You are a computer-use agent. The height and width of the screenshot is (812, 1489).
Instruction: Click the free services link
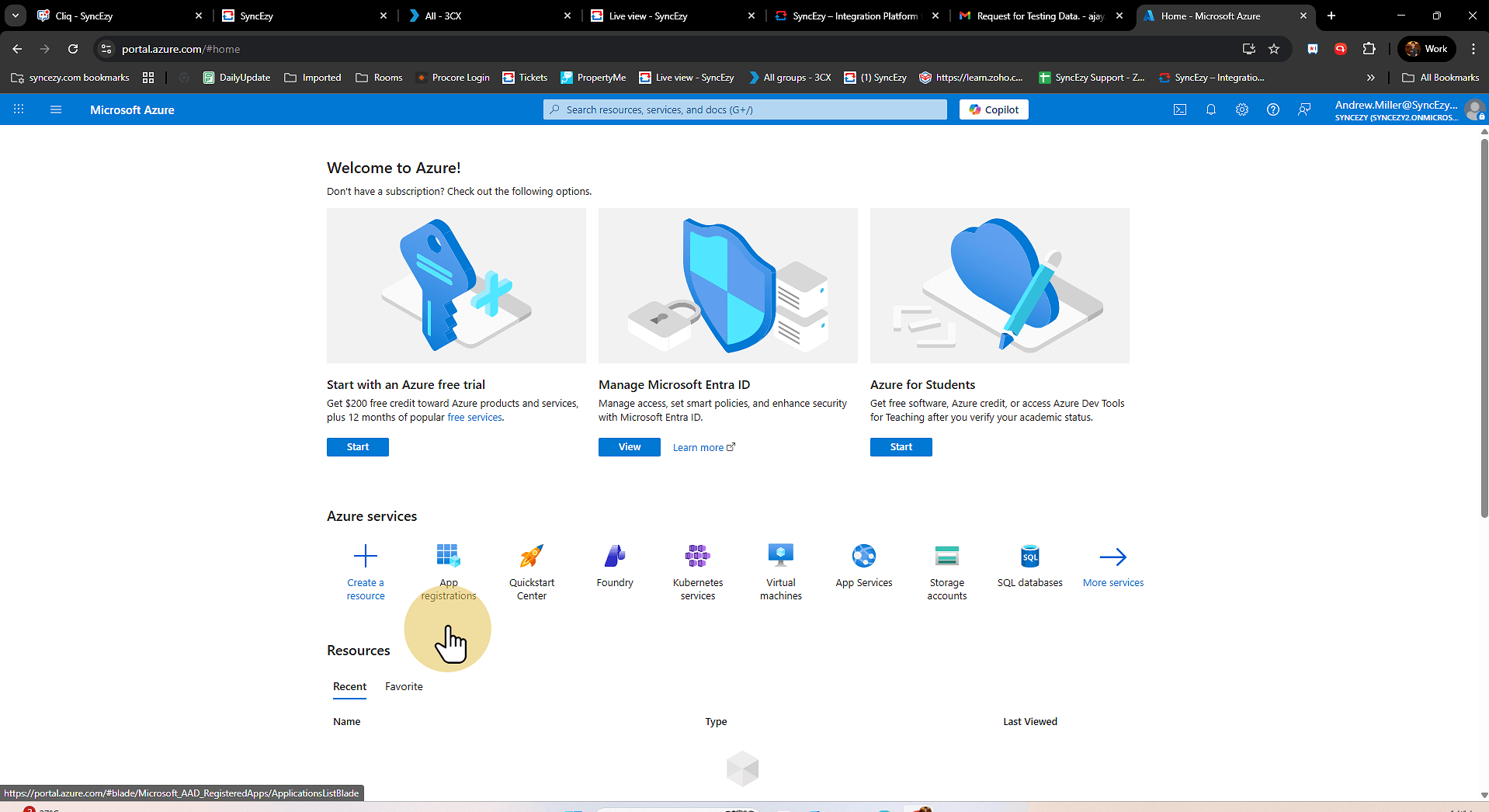coord(474,418)
